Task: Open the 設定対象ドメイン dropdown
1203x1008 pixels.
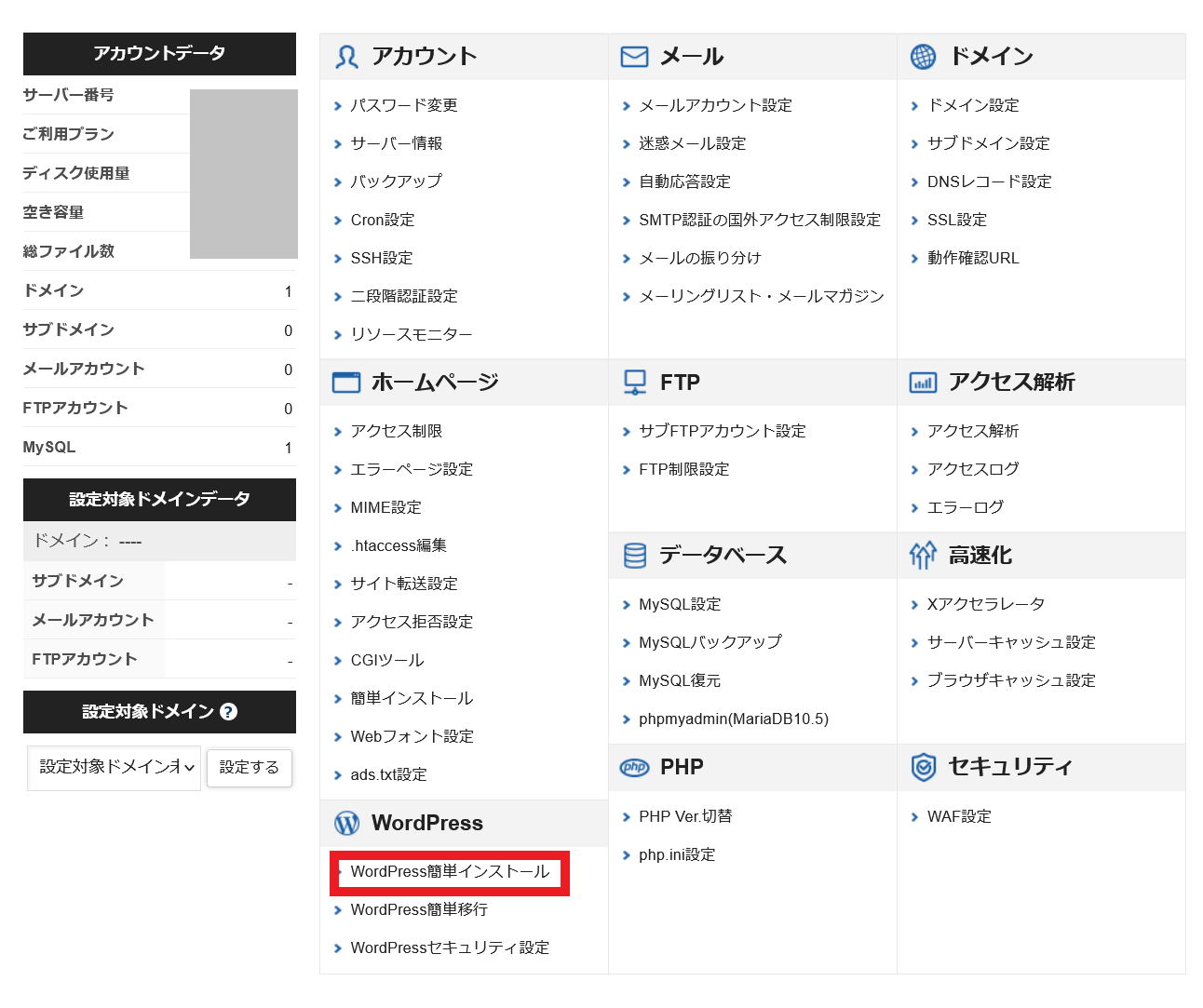Action: tap(114, 768)
